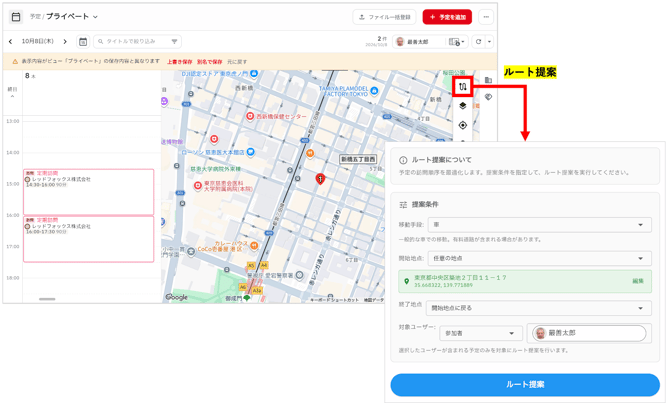Click the tag icon in right sidebar
670x403 pixels.
[488, 97]
